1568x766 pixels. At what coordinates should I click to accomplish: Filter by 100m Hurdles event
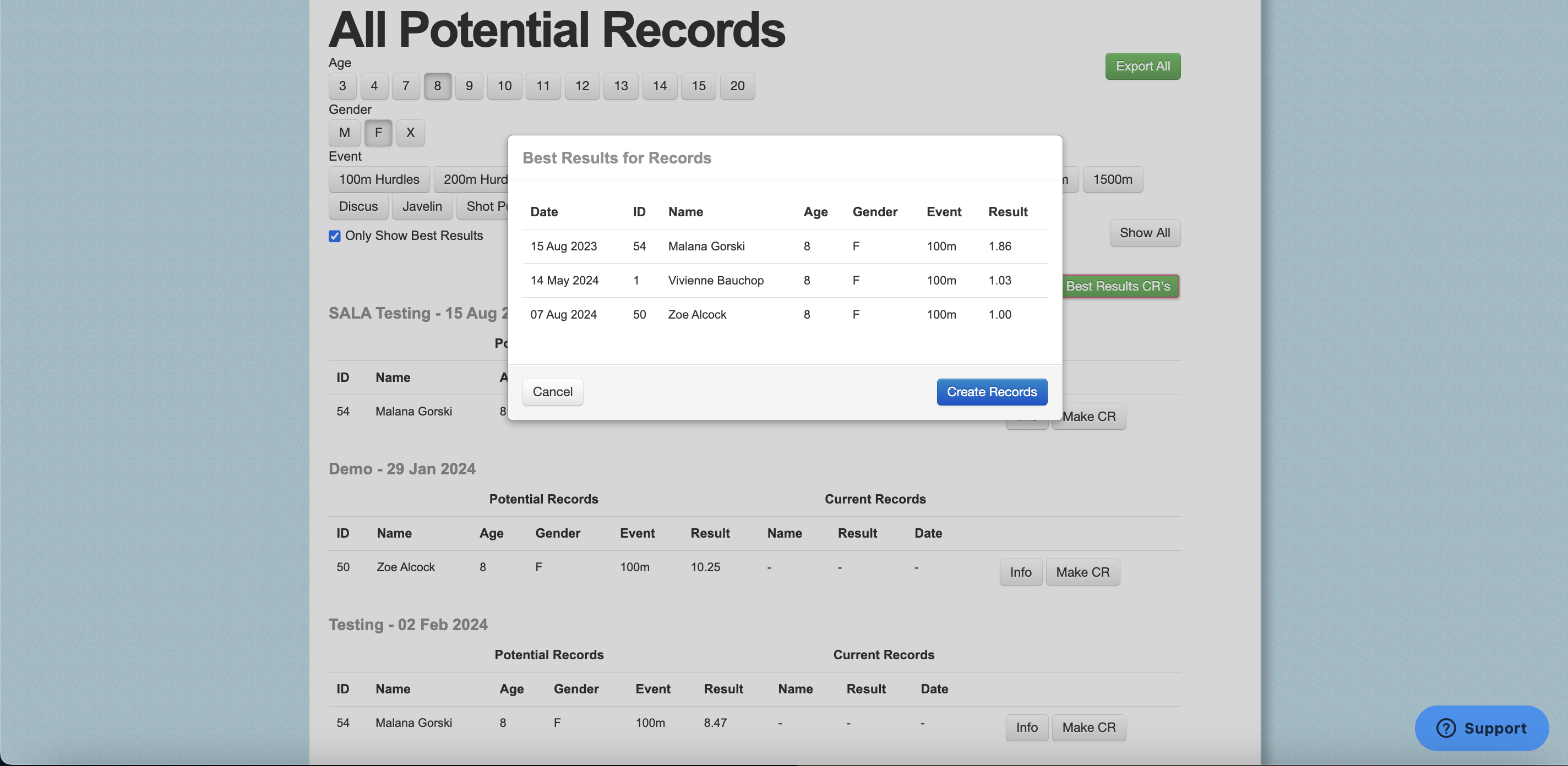[379, 179]
